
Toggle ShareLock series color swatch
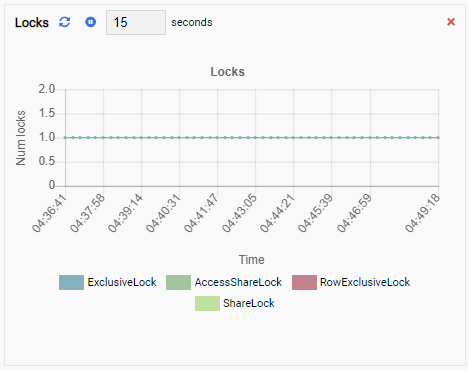[207, 303]
